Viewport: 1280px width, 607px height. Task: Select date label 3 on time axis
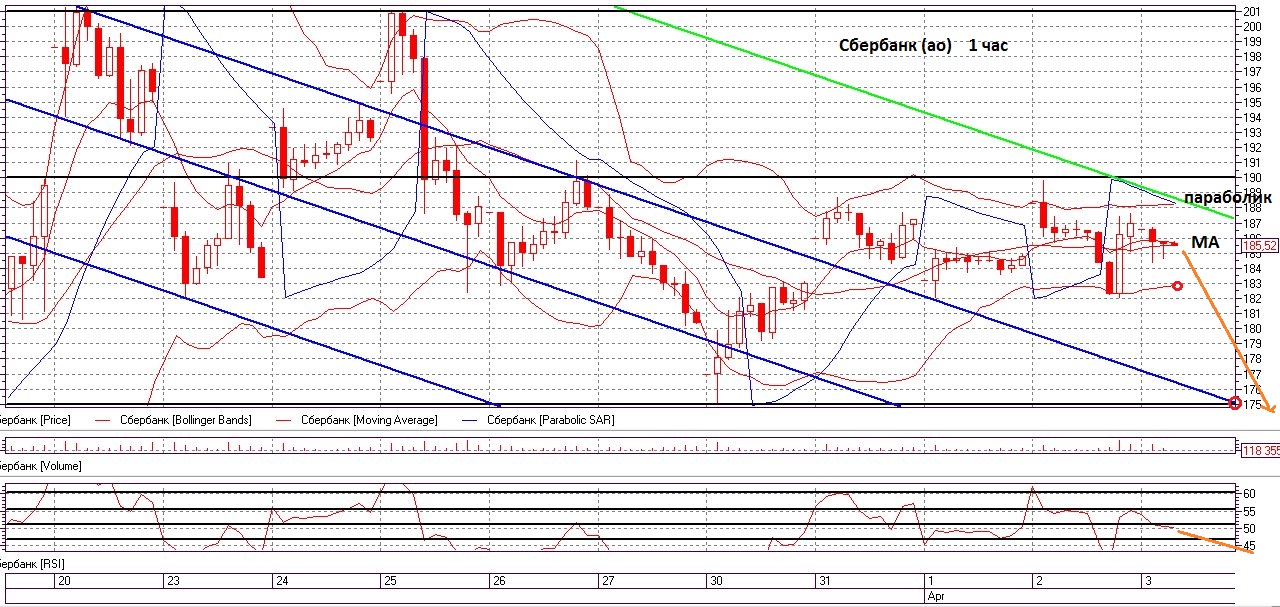pyautogui.click(x=1147, y=581)
